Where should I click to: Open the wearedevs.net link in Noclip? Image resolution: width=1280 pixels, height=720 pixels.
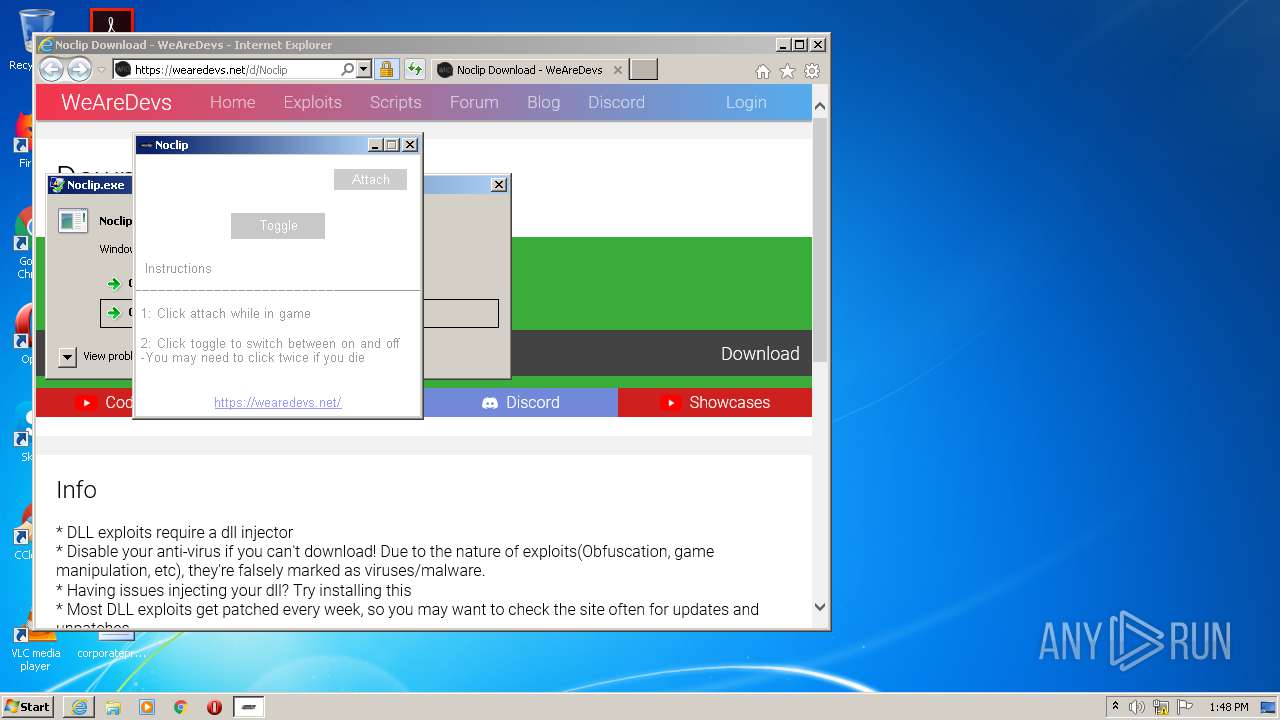tap(278, 402)
